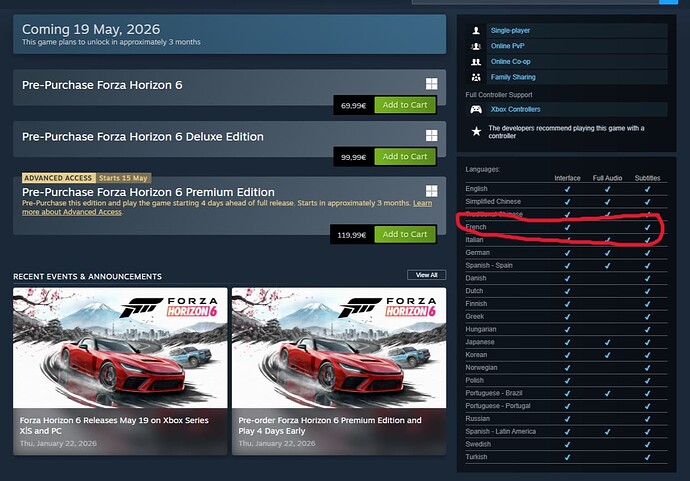Click the Swedish language row label
690x481 pixels.
(478, 444)
